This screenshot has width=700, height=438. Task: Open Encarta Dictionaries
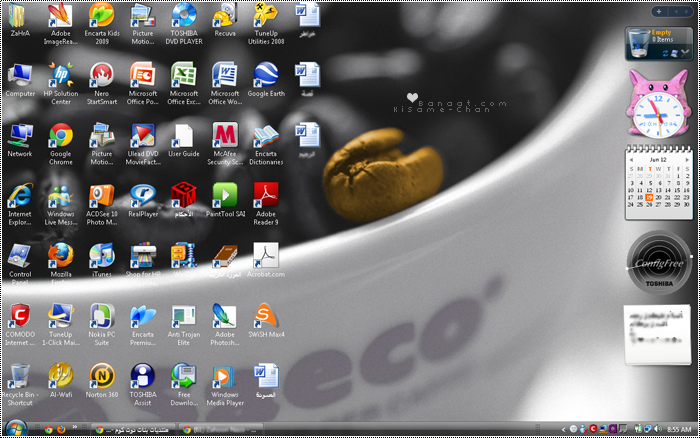coord(266,136)
